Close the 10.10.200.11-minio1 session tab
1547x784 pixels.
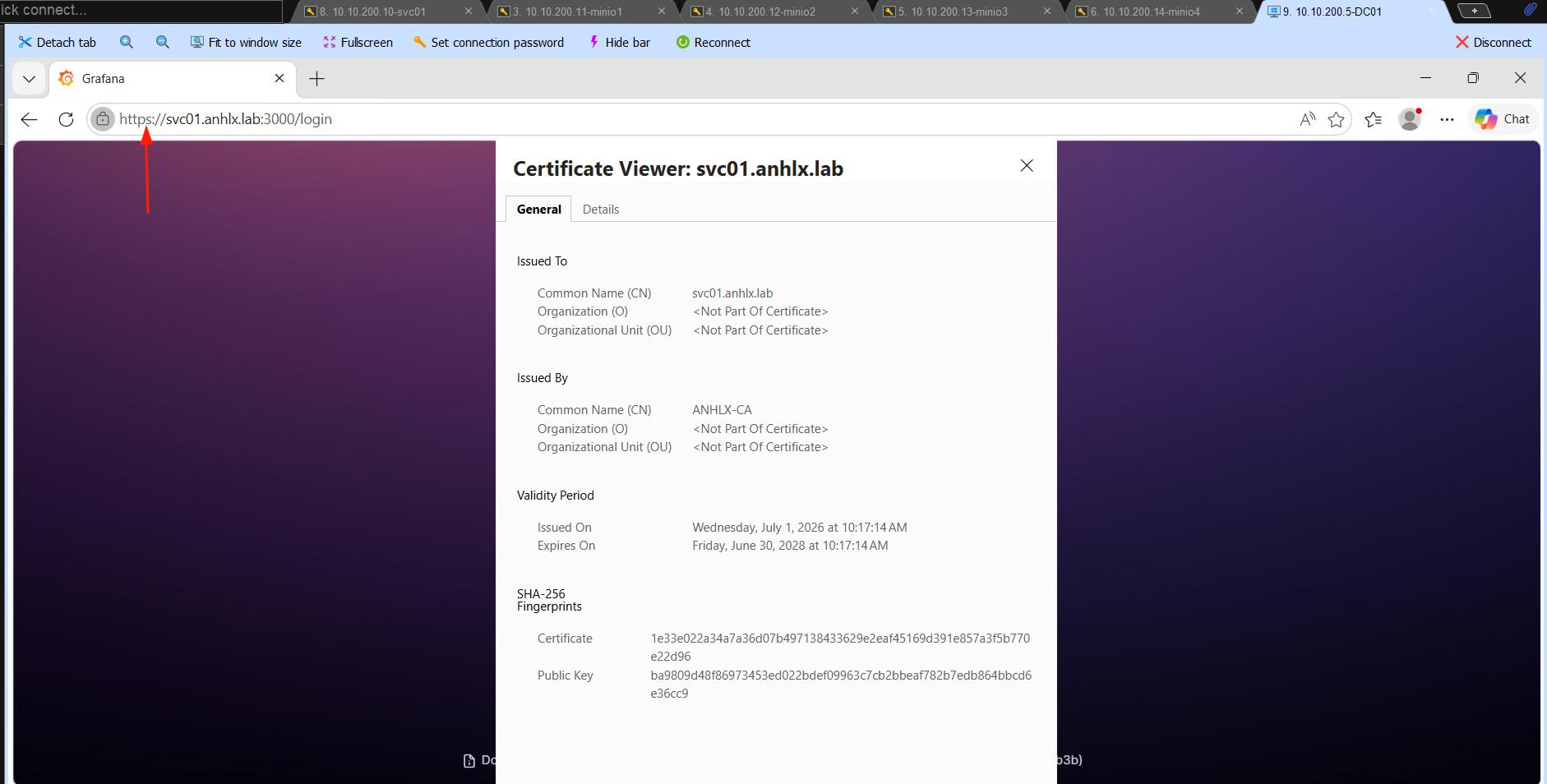pos(662,12)
